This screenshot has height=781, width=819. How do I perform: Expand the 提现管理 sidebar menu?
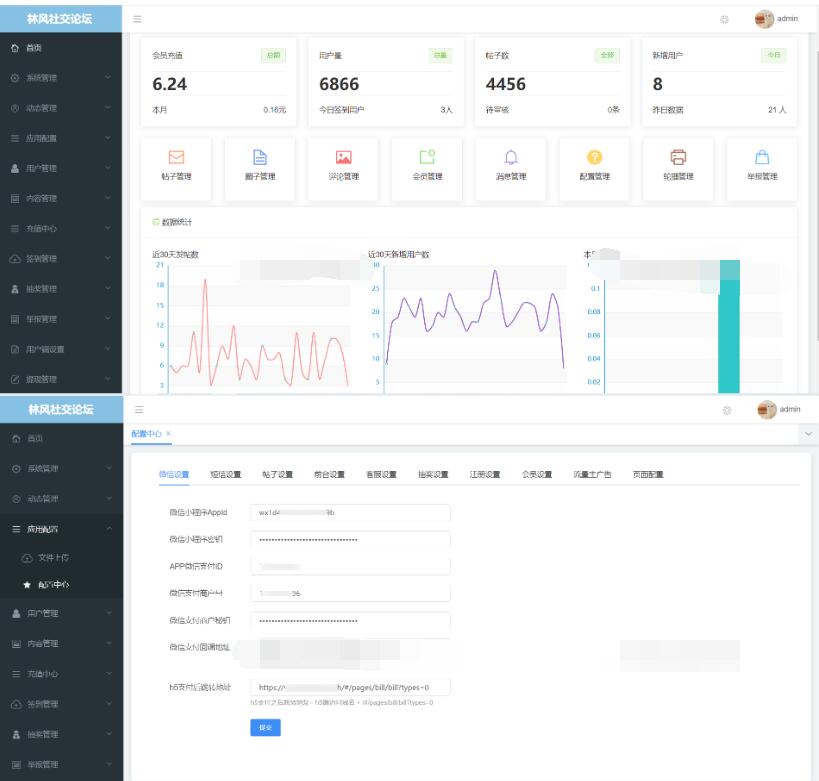coord(60,379)
